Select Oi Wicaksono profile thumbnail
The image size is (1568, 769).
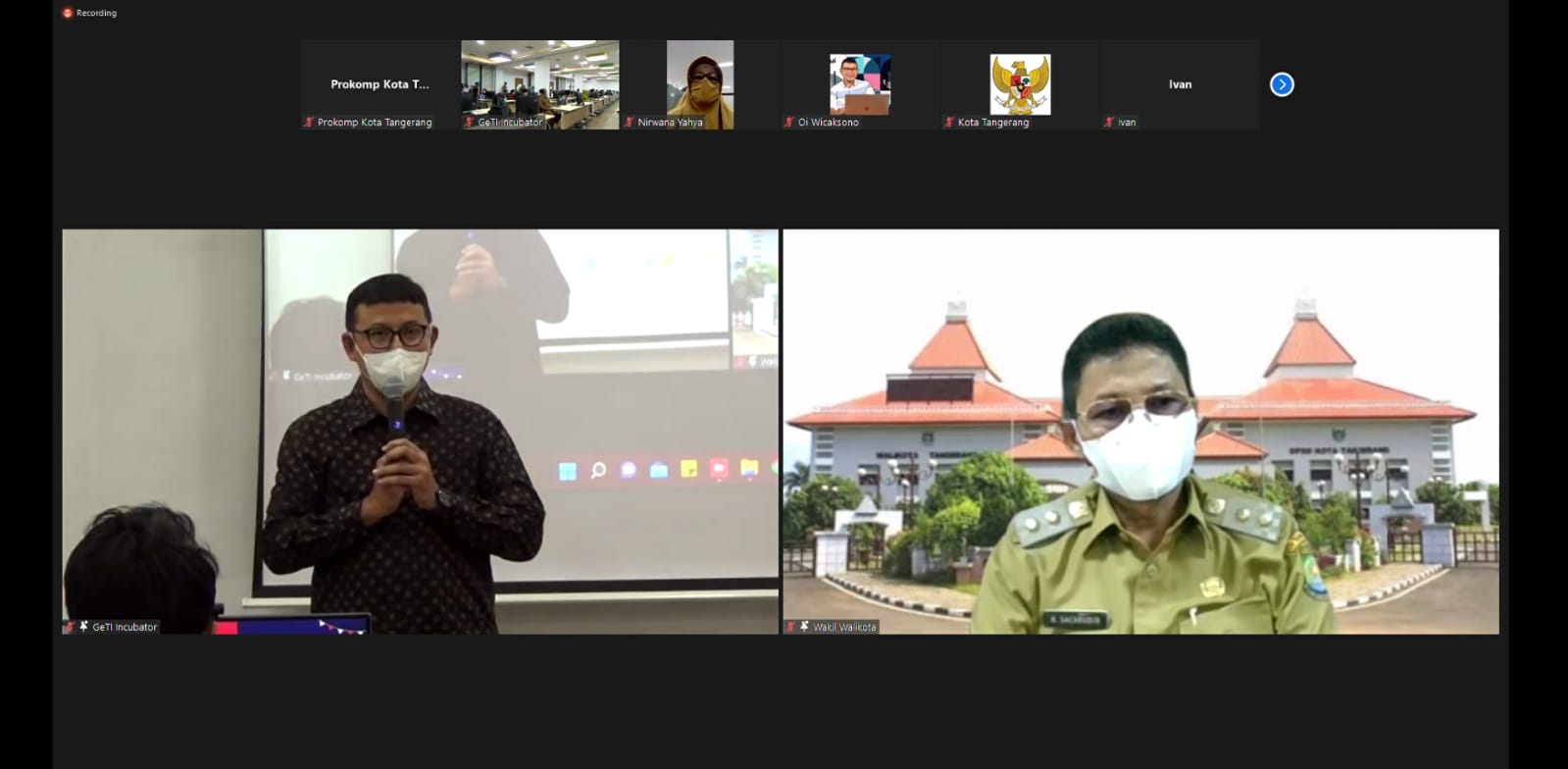point(860,83)
